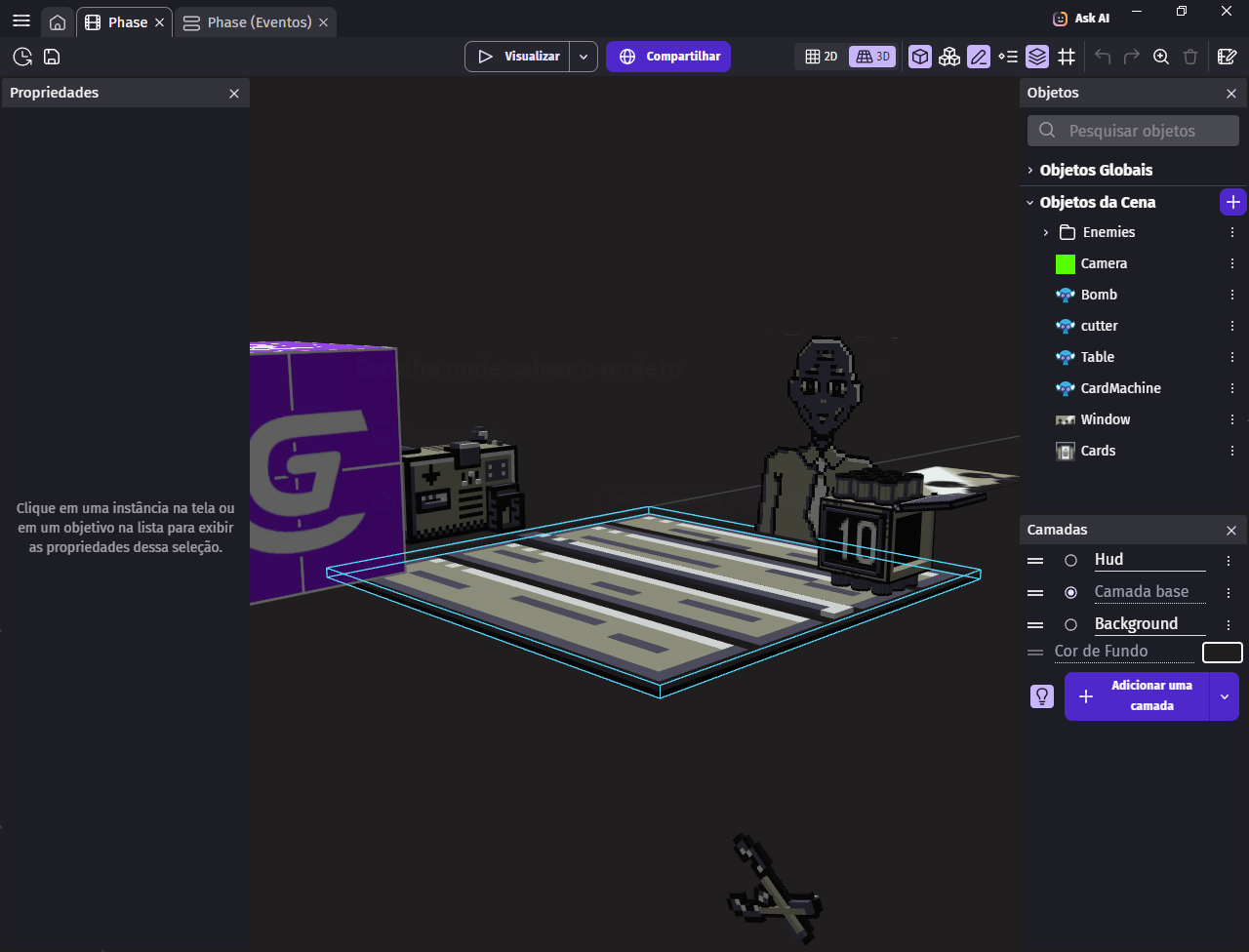Open scene properties via the notebook-pencil icon
This screenshot has width=1249, height=952.
(1227, 57)
